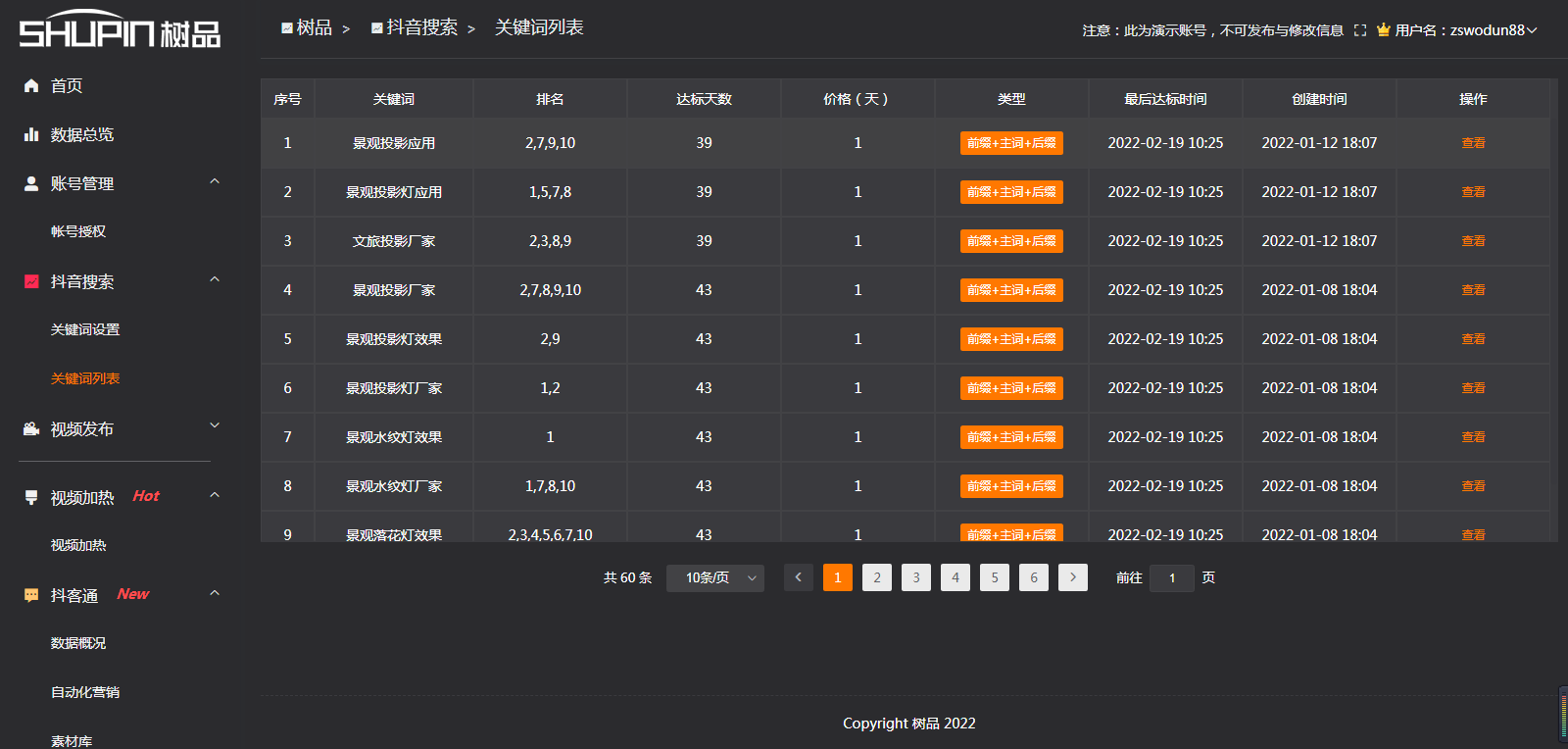Click the 共 60 条 total count
Viewport: 1568px width, 749px height.
click(627, 577)
